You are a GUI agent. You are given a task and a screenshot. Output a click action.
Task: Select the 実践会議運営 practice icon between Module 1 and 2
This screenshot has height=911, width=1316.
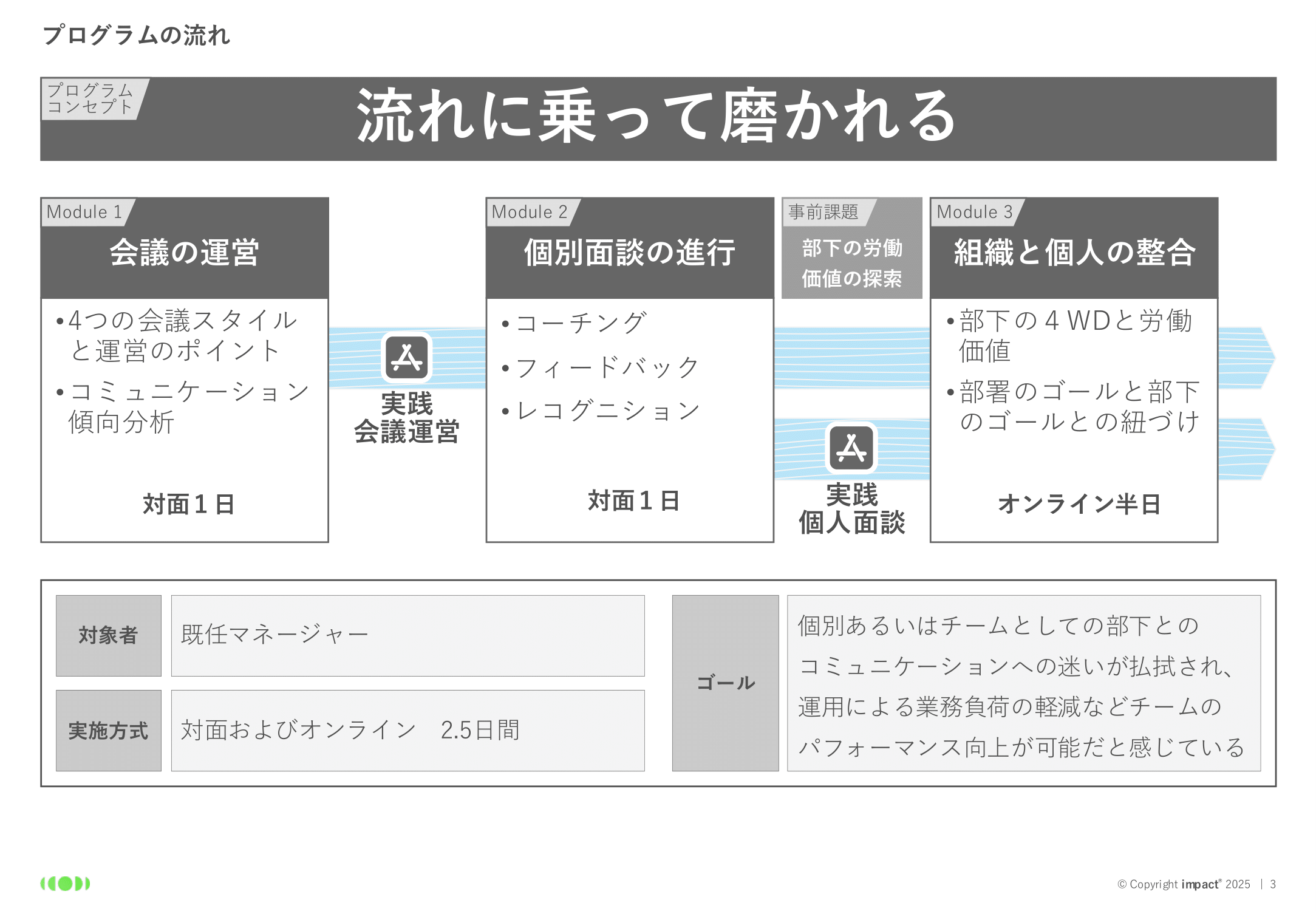pos(406,357)
